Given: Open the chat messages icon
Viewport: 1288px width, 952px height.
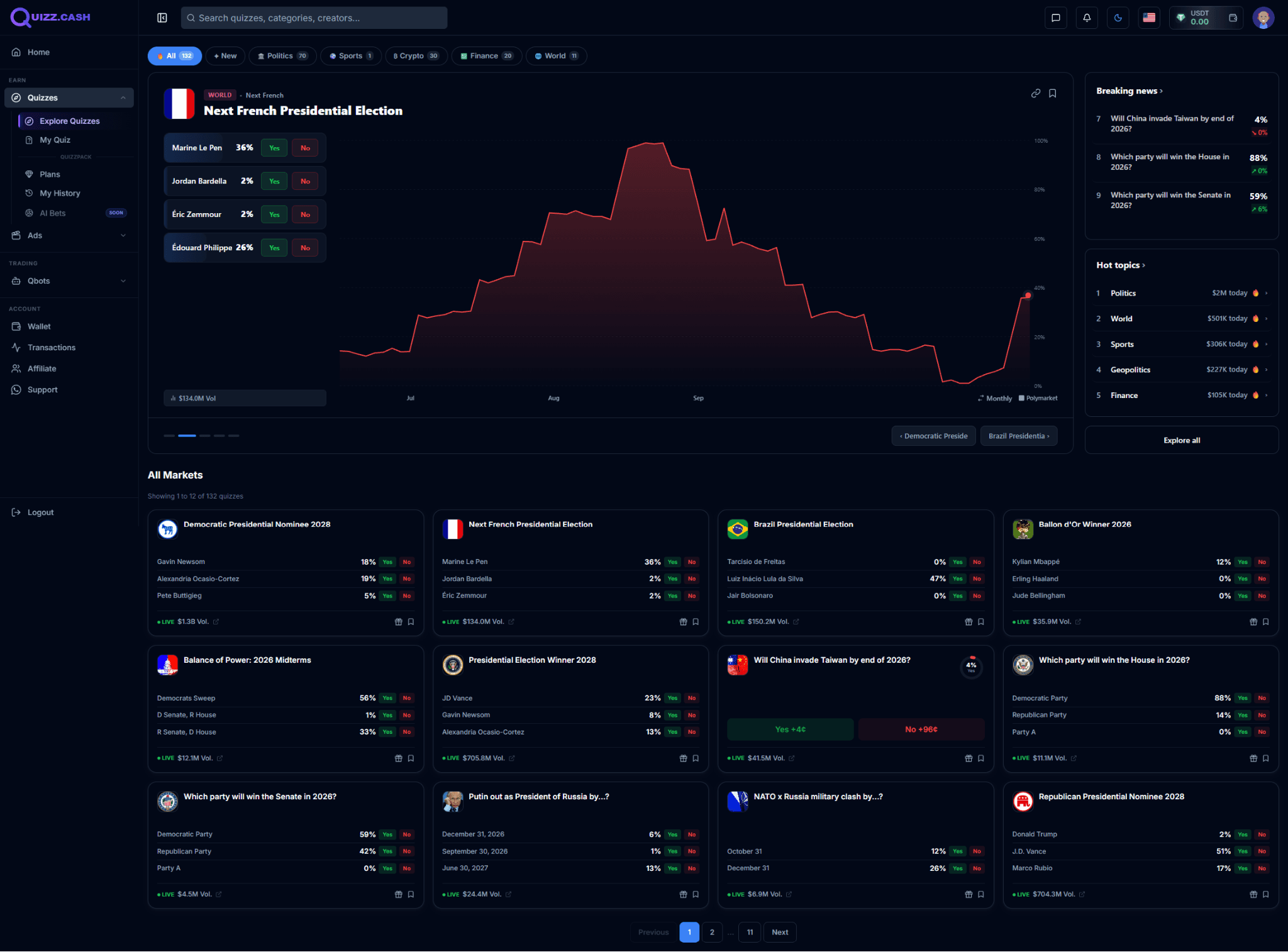Looking at the screenshot, I should (1056, 18).
